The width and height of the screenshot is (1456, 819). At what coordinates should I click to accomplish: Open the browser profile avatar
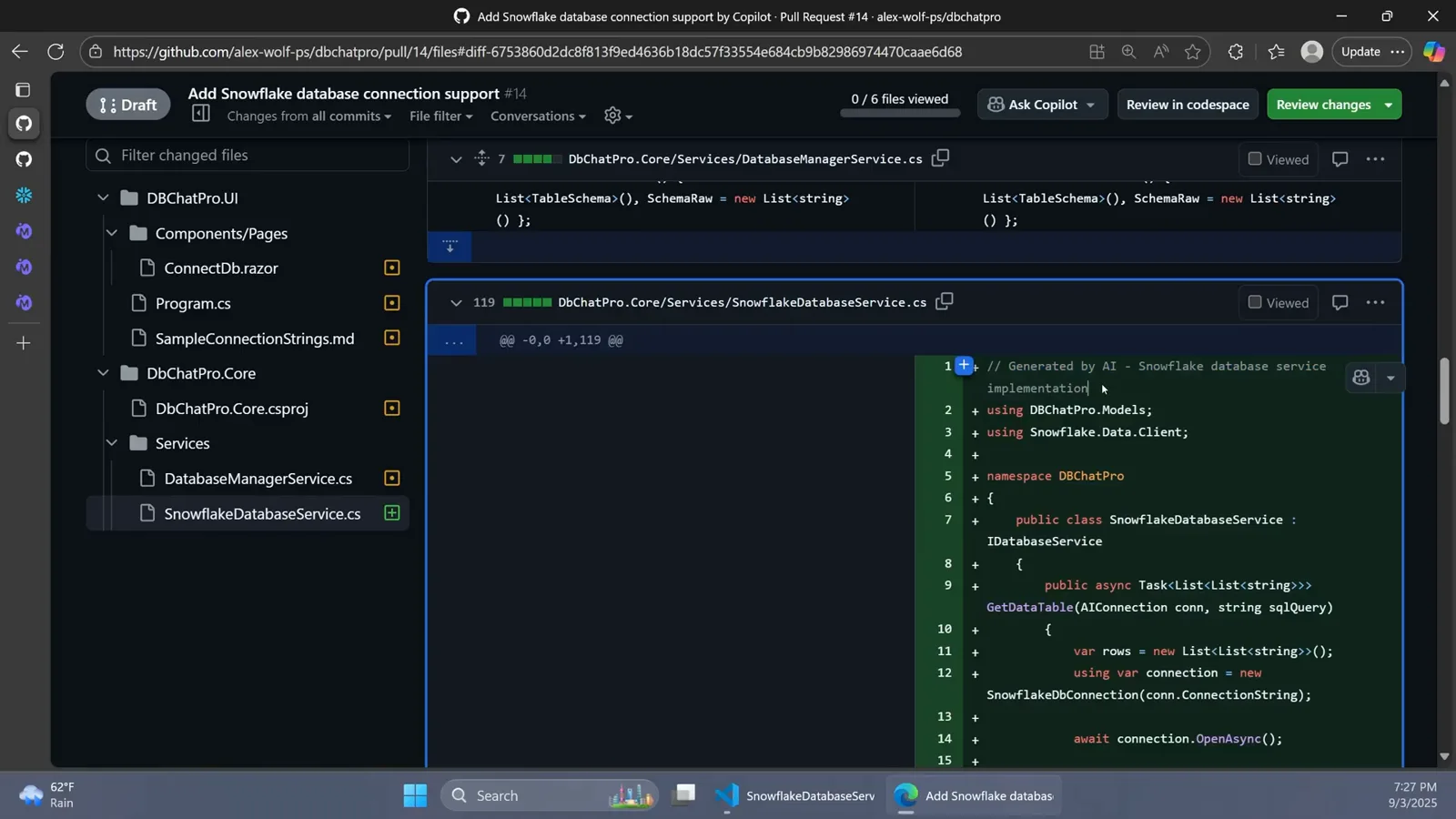pyautogui.click(x=1311, y=52)
